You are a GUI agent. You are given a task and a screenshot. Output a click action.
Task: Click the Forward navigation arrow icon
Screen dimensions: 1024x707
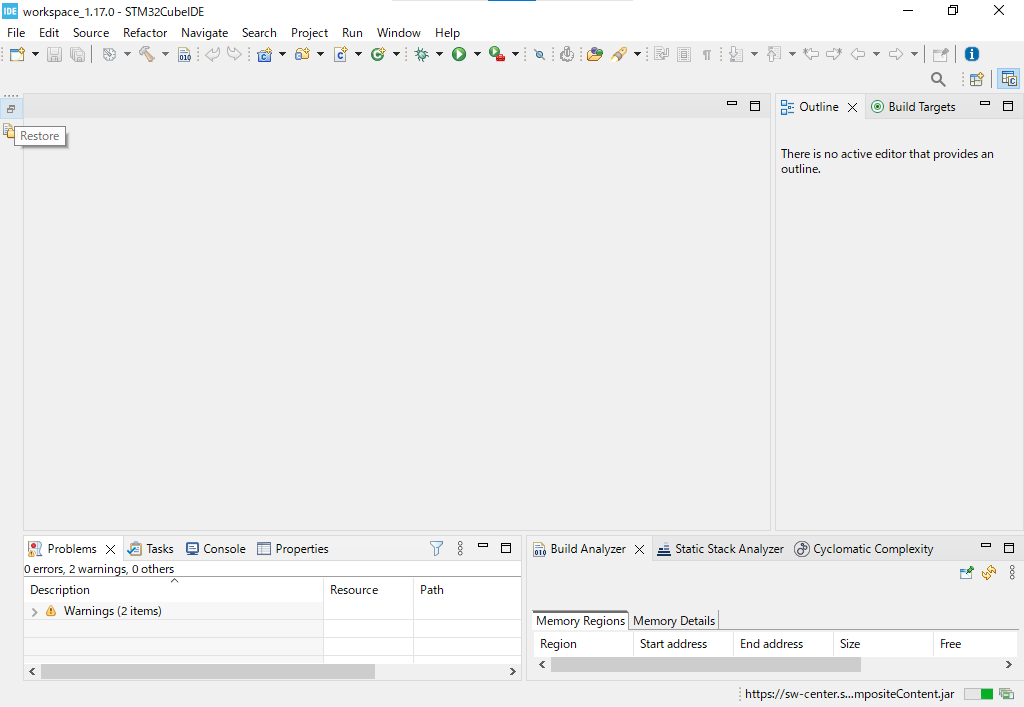[x=896, y=54]
